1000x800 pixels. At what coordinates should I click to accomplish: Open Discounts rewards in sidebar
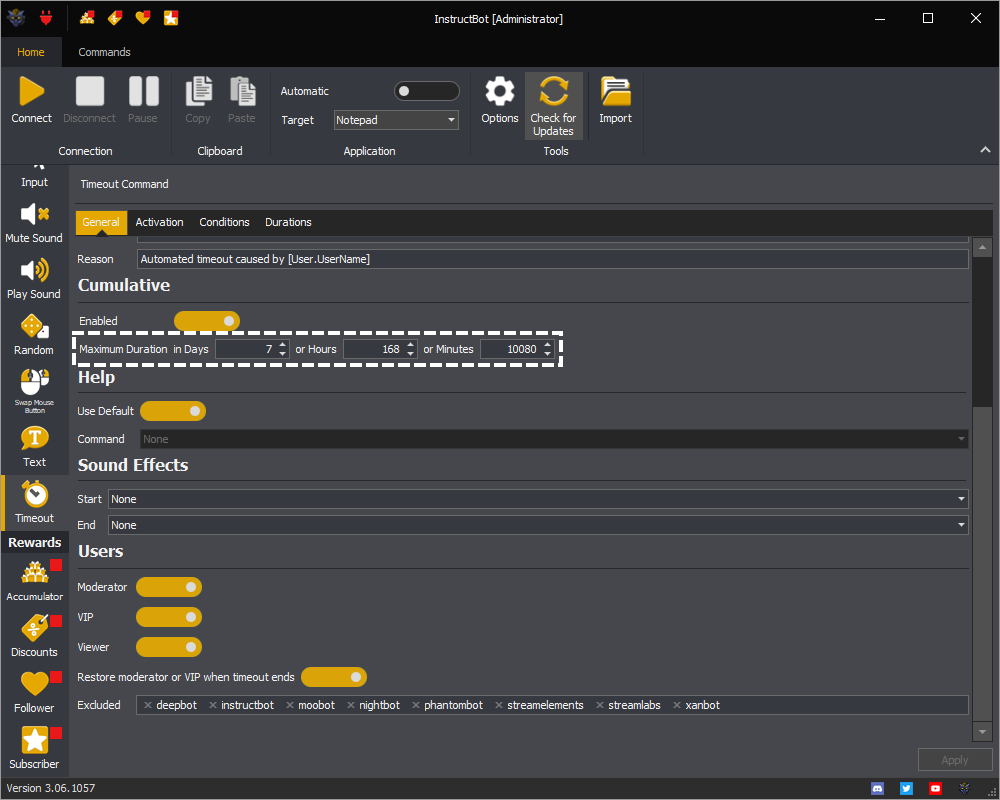point(34,636)
